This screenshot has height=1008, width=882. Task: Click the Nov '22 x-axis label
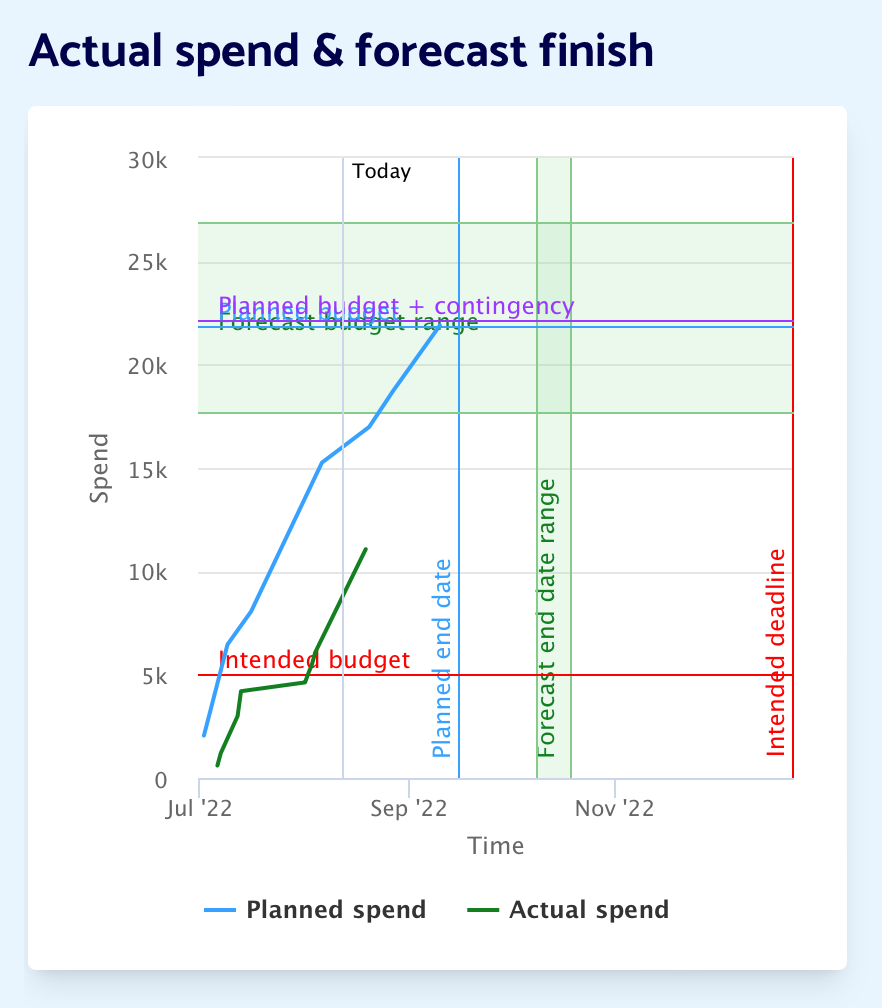coord(615,807)
